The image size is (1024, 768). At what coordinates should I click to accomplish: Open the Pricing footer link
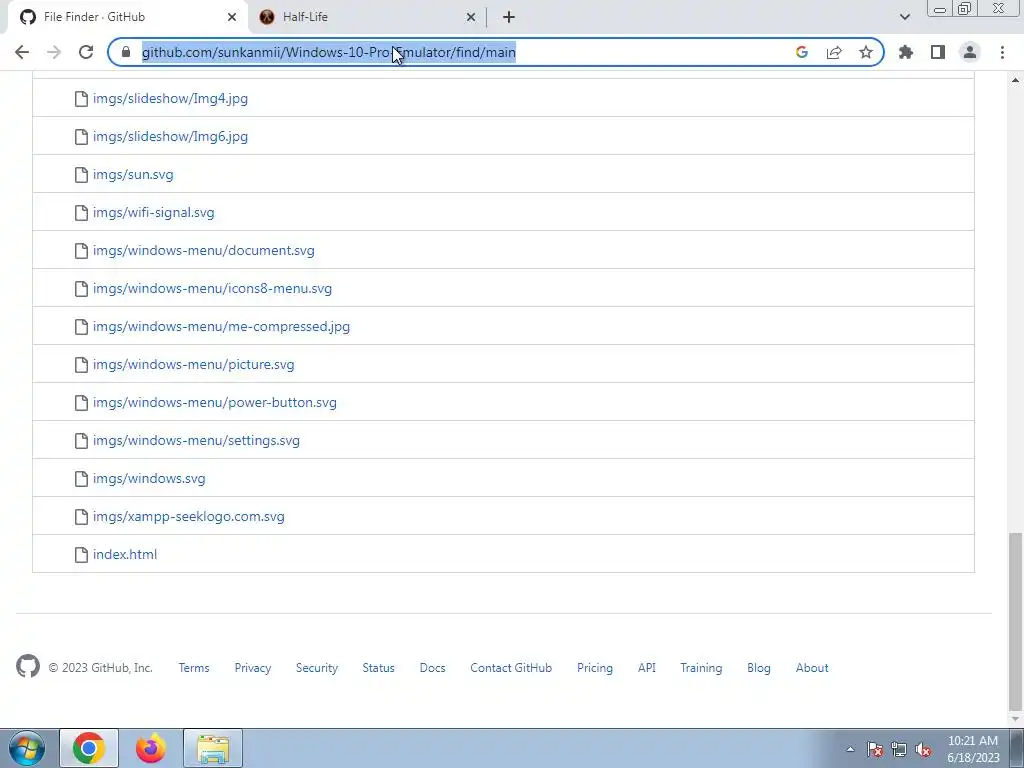tap(595, 668)
